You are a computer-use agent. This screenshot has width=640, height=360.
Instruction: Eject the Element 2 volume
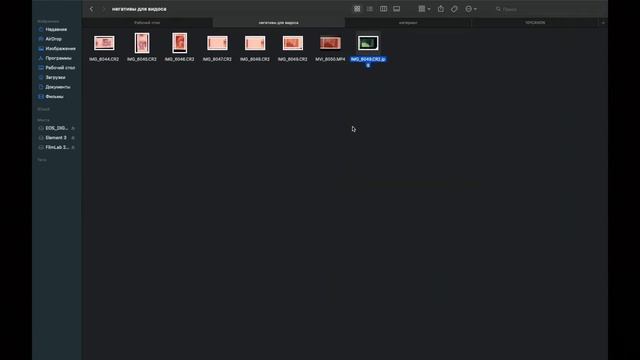click(73, 138)
